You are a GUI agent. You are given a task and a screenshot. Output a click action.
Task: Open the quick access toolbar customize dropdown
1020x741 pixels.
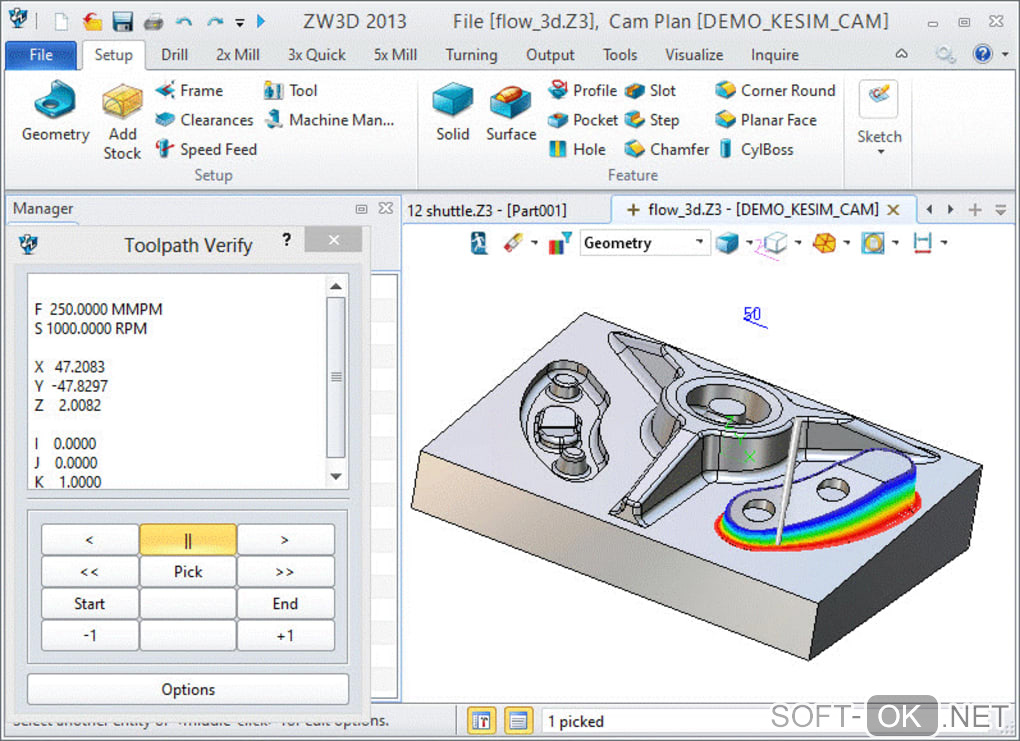tap(240, 21)
